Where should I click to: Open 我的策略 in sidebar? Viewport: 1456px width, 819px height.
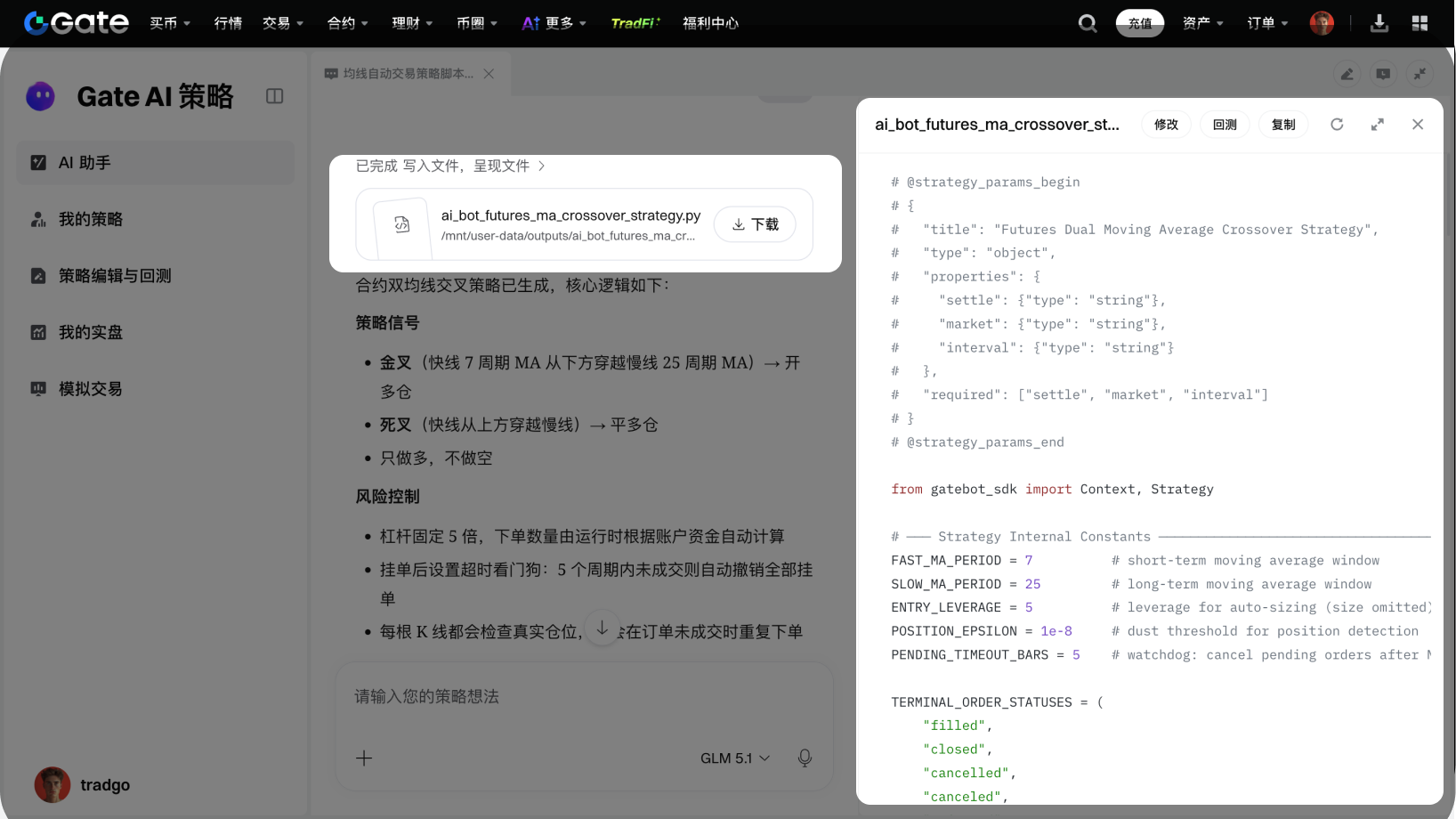click(x=156, y=219)
